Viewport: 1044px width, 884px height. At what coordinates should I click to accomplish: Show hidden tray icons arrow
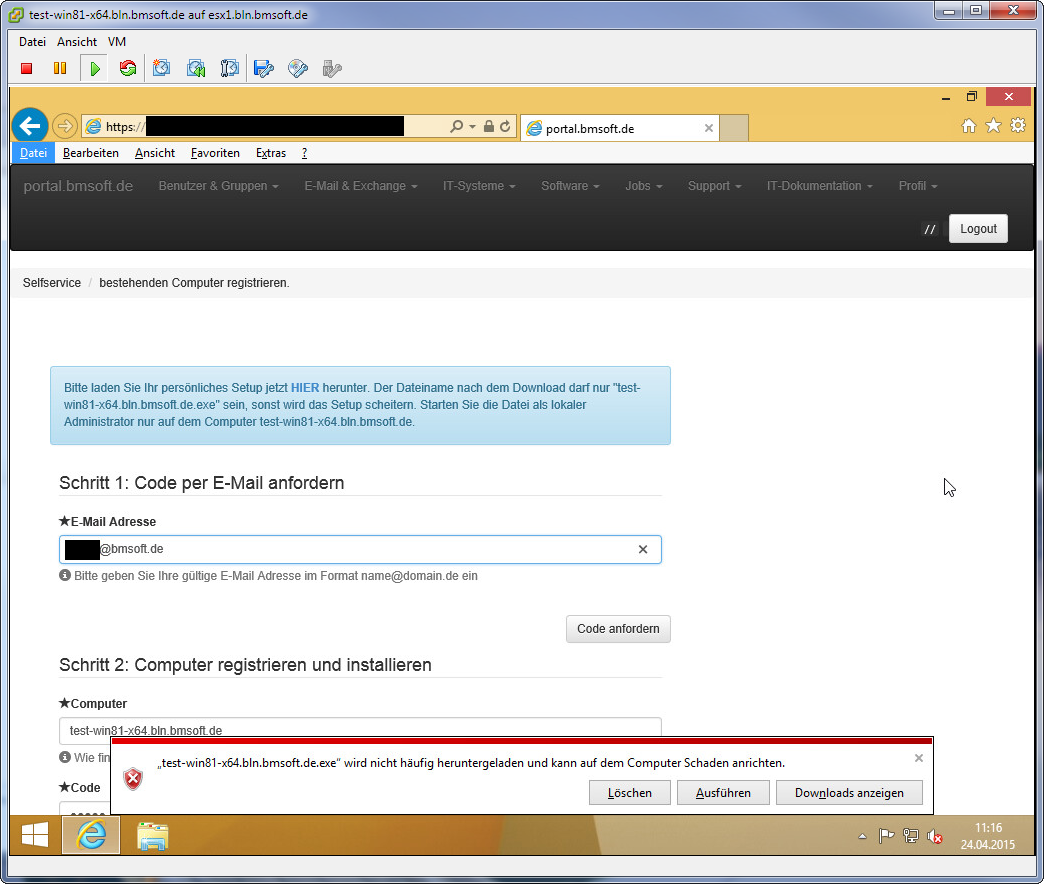click(862, 836)
